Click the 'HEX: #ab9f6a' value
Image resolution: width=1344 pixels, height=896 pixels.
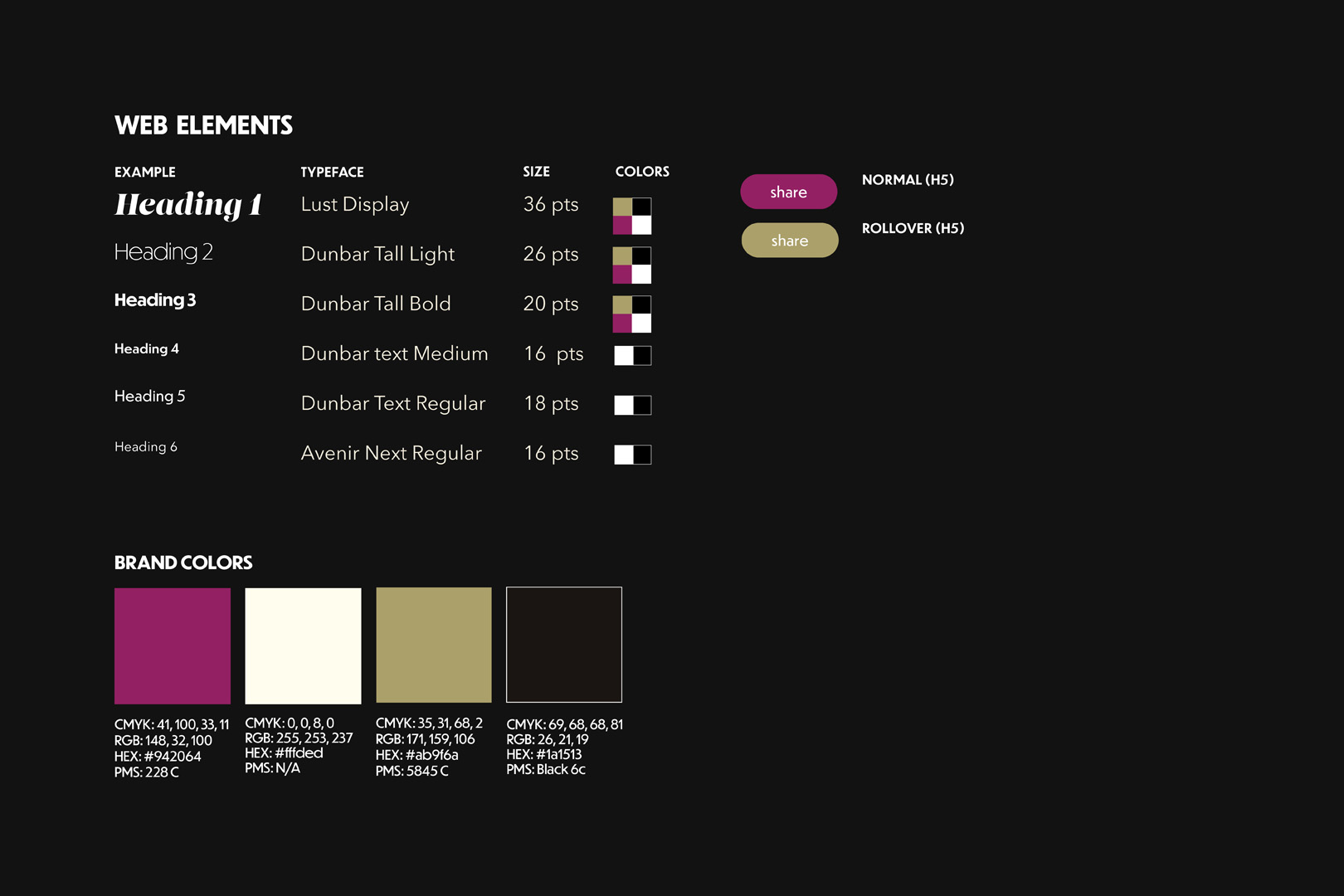click(416, 755)
